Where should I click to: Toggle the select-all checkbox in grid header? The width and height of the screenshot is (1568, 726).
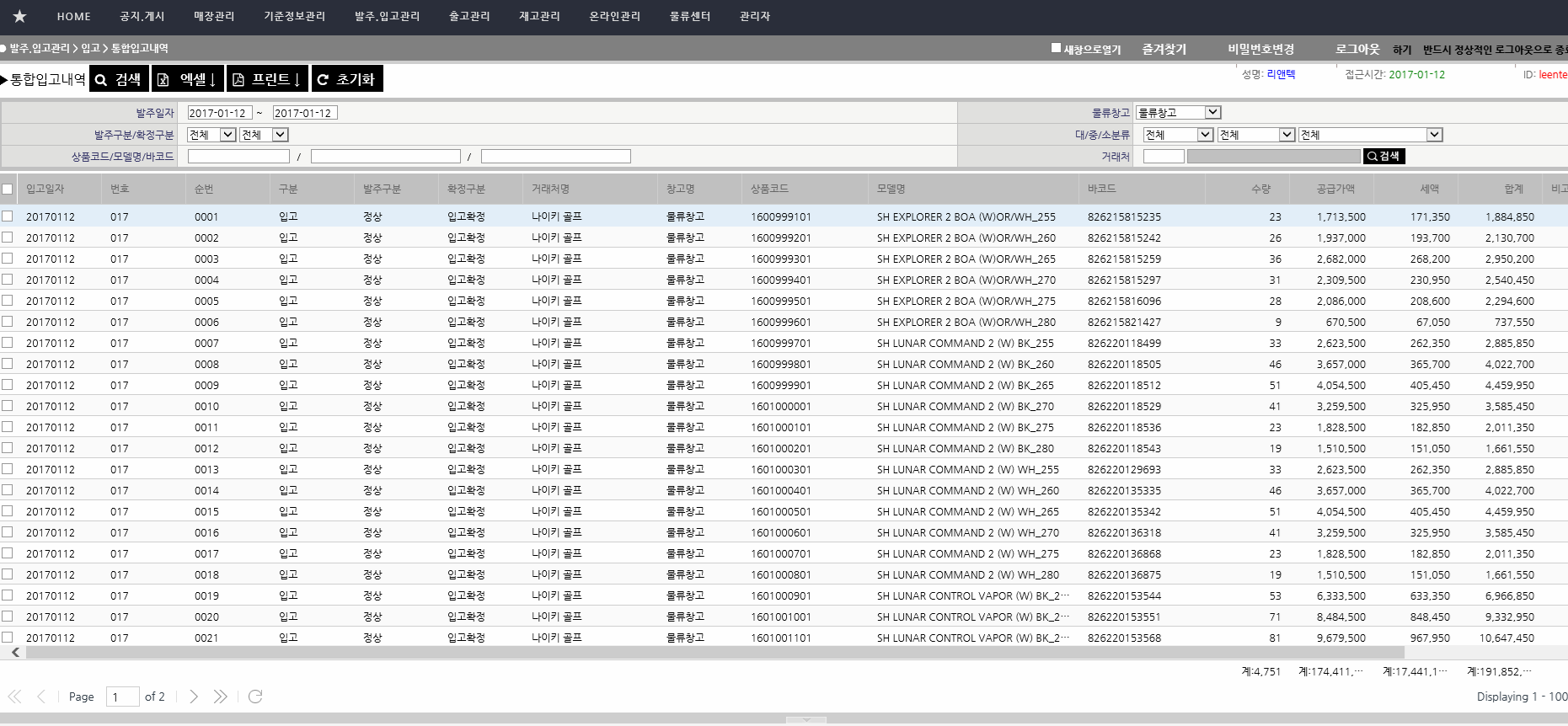(8, 190)
